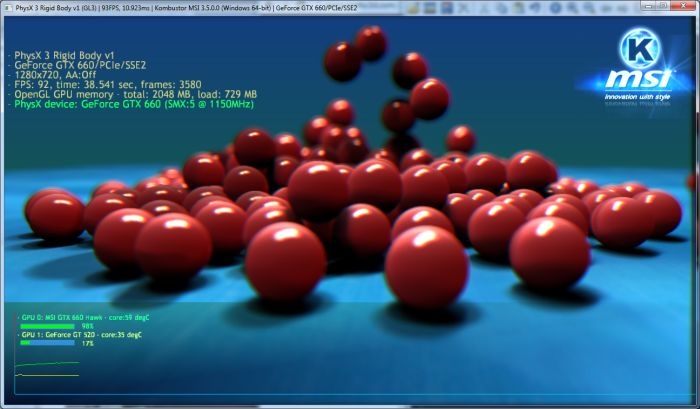Click the "FPS: 92, time: 38.541 sec" line

click(x=108, y=84)
